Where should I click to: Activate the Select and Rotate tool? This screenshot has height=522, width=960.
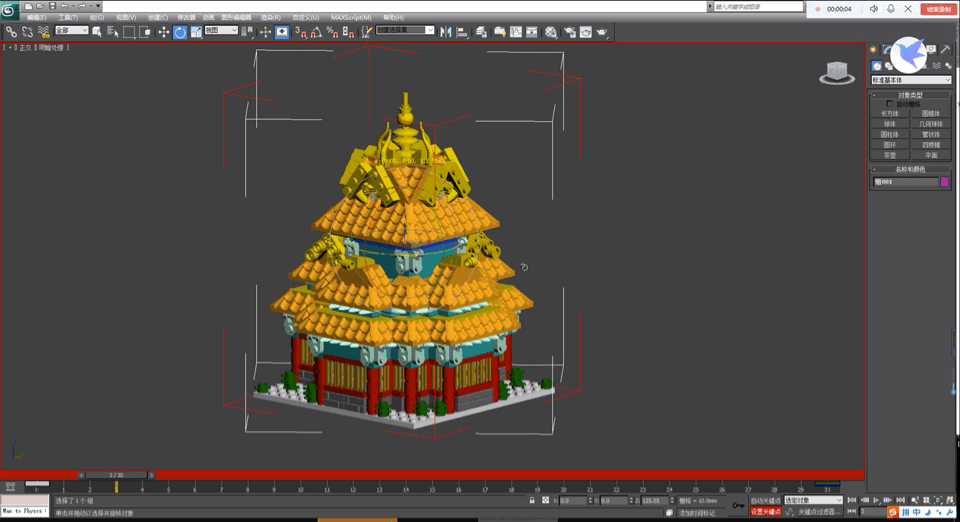(x=180, y=32)
